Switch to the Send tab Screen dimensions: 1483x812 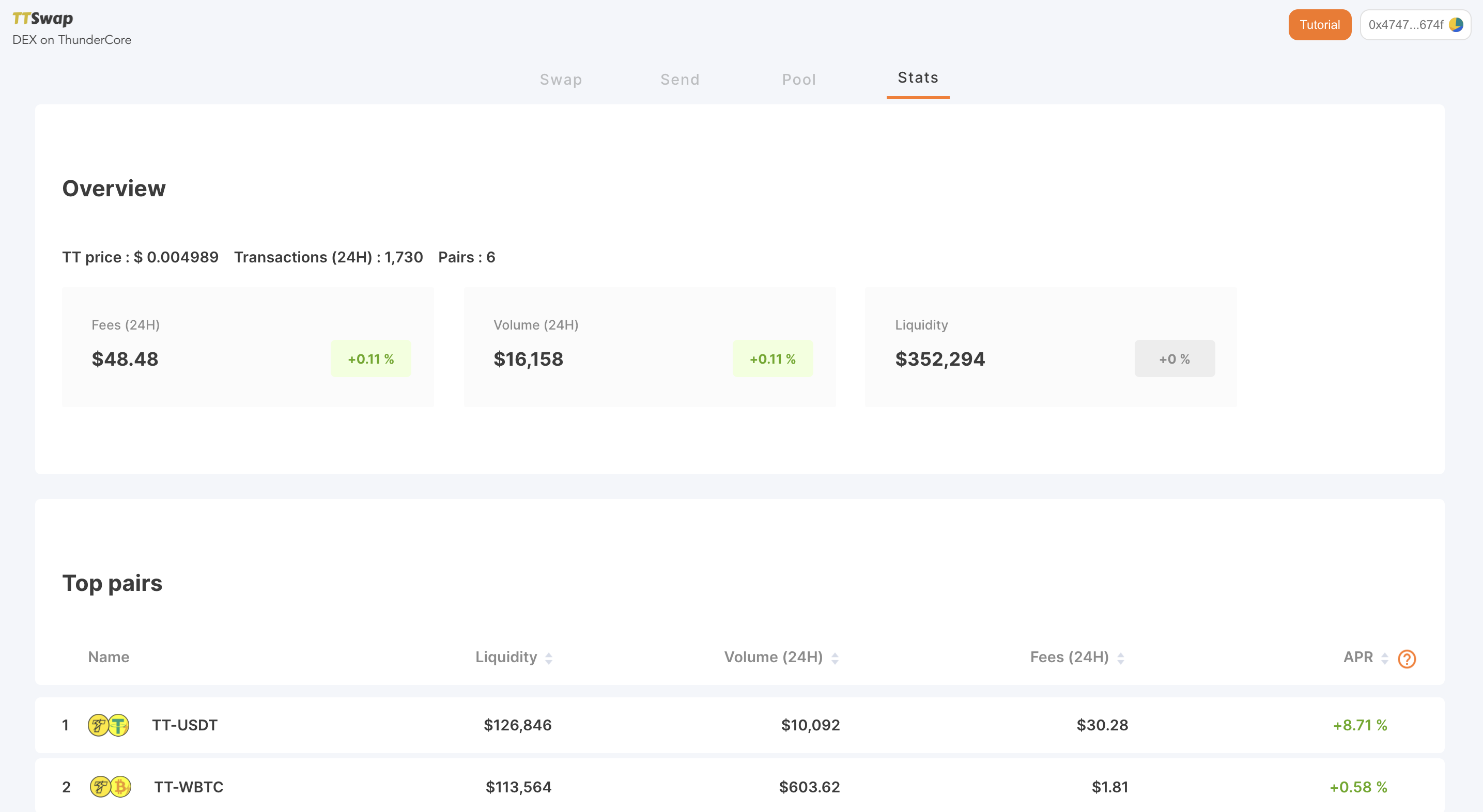[680, 80]
